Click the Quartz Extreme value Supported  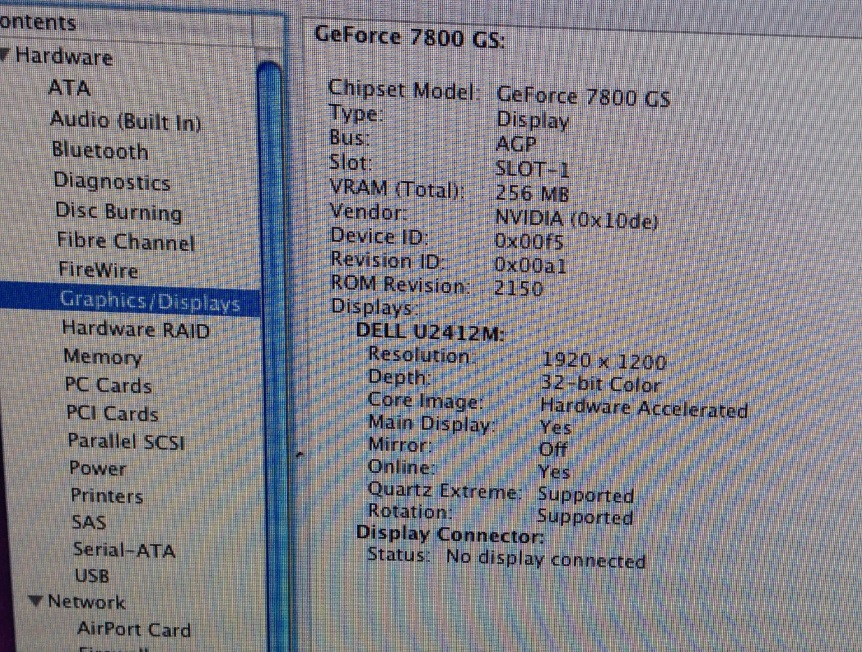[x=586, y=495]
